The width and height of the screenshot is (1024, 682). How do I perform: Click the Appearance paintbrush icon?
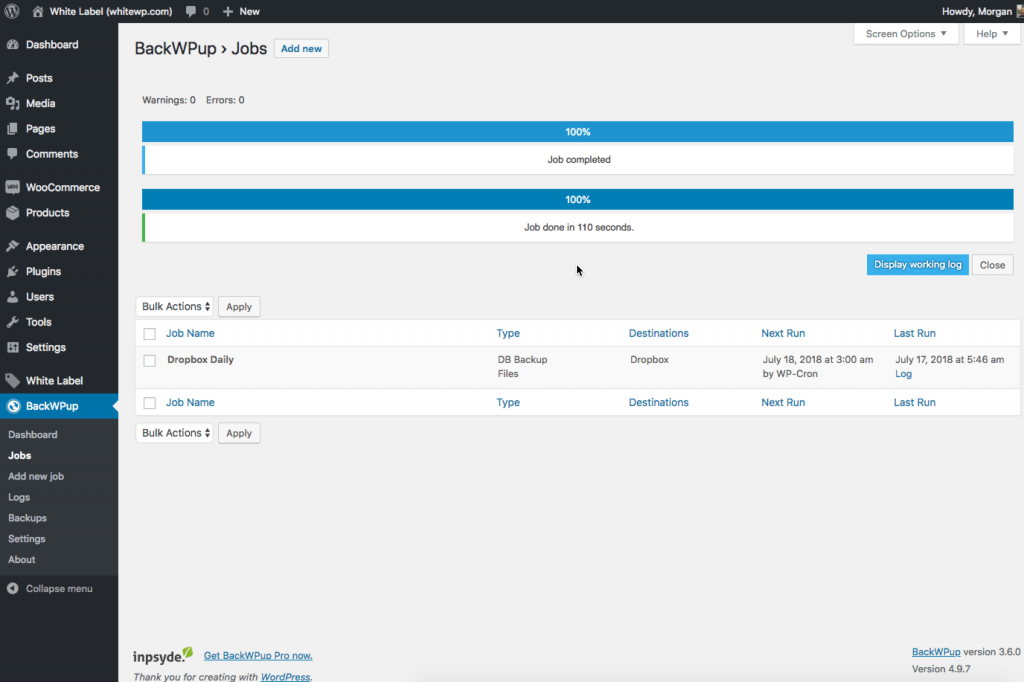click(x=12, y=246)
